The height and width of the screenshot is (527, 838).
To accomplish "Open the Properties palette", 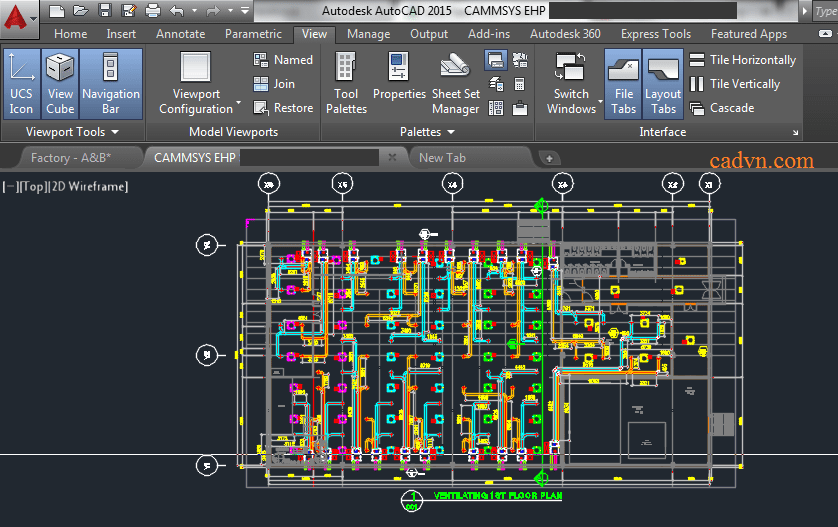I will (399, 84).
